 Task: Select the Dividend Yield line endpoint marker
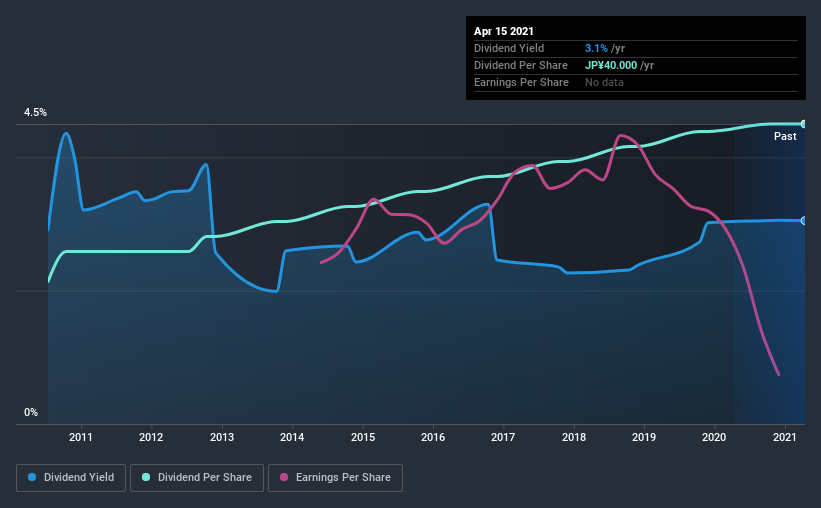point(804,220)
